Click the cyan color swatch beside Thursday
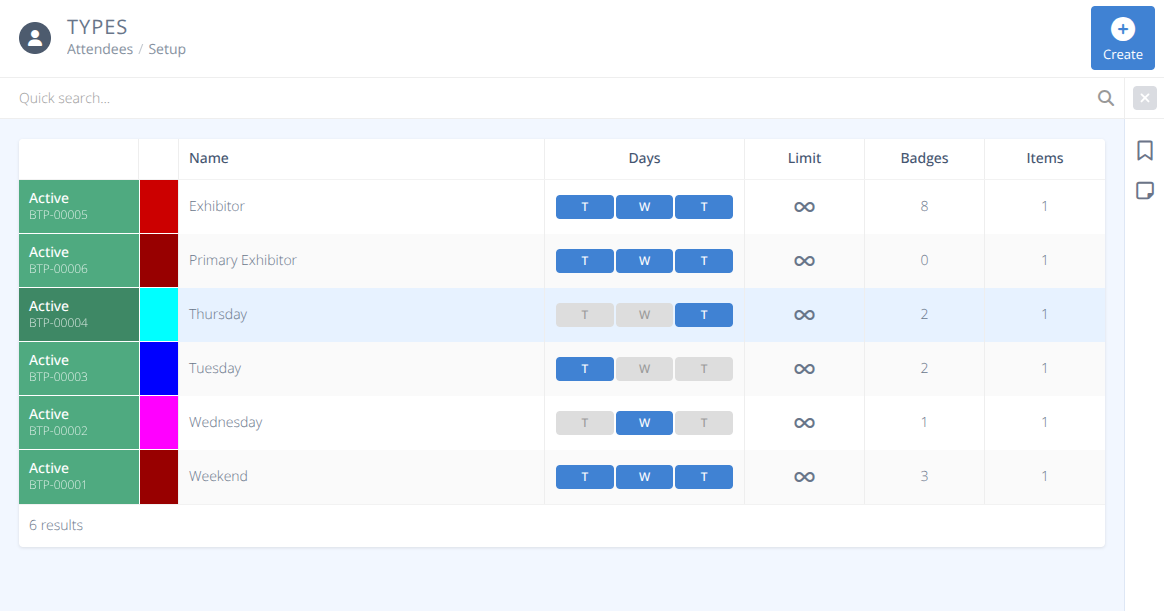The height and width of the screenshot is (611, 1164). coord(159,314)
